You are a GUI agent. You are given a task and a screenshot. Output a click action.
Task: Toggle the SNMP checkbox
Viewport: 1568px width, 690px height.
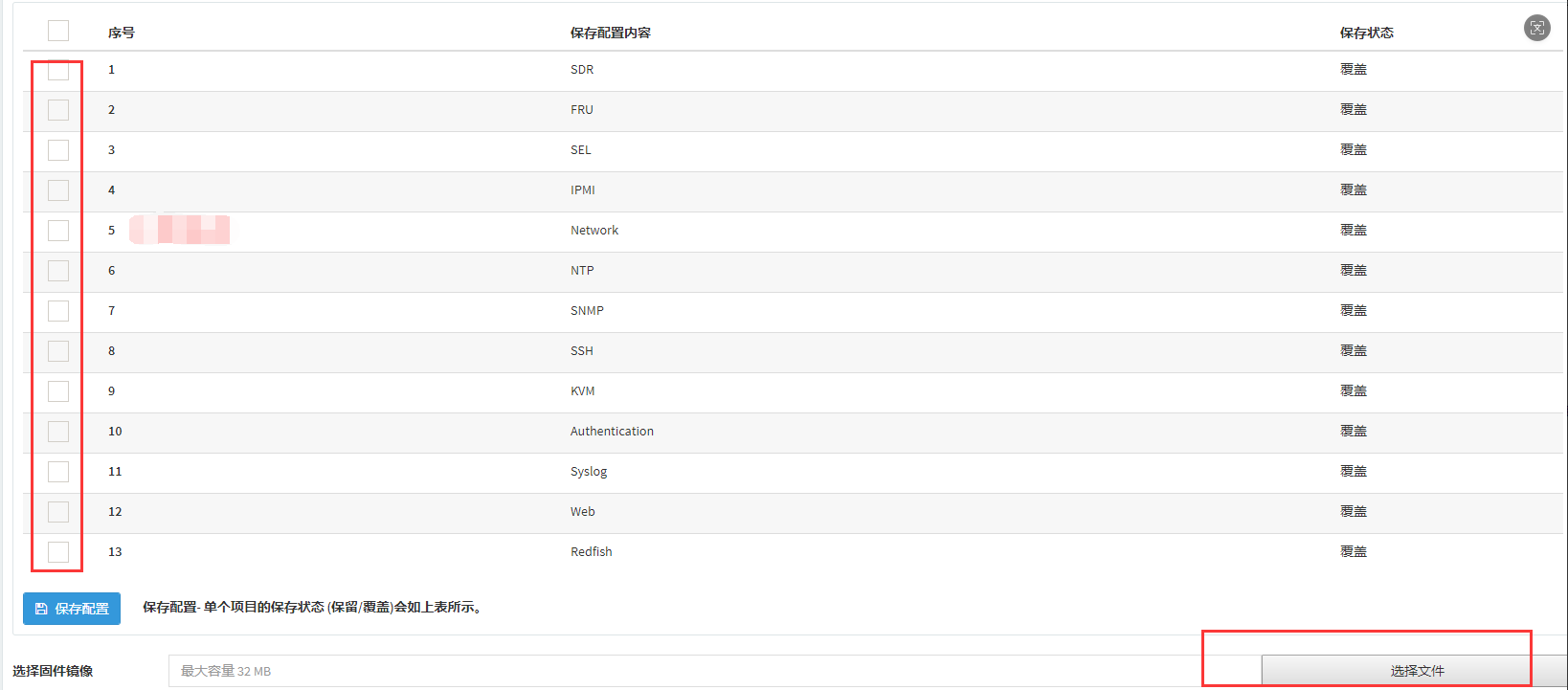(58, 311)
